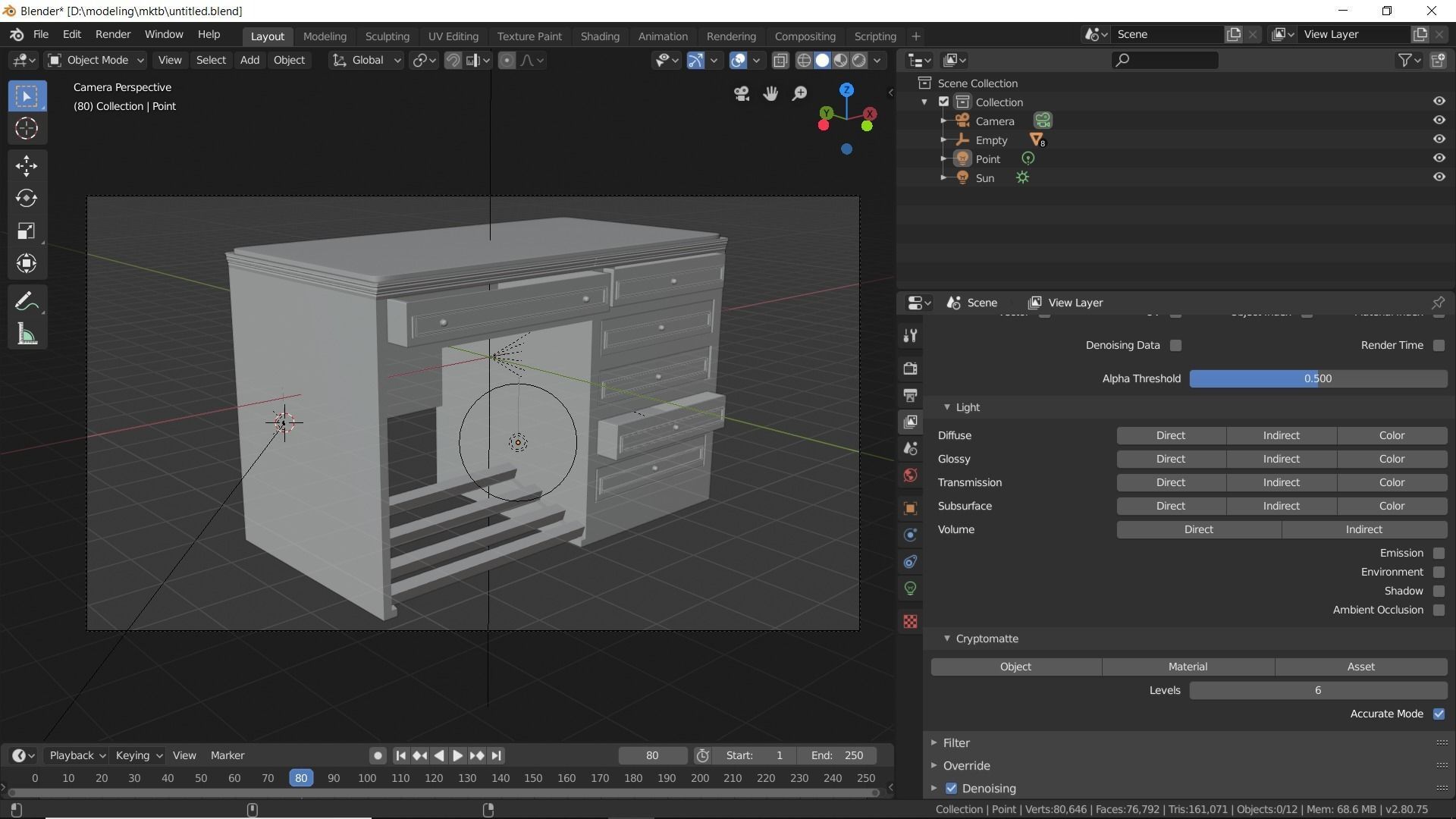
Task: Hide the Empty object in outliner
Action: tap(1439, 140)
